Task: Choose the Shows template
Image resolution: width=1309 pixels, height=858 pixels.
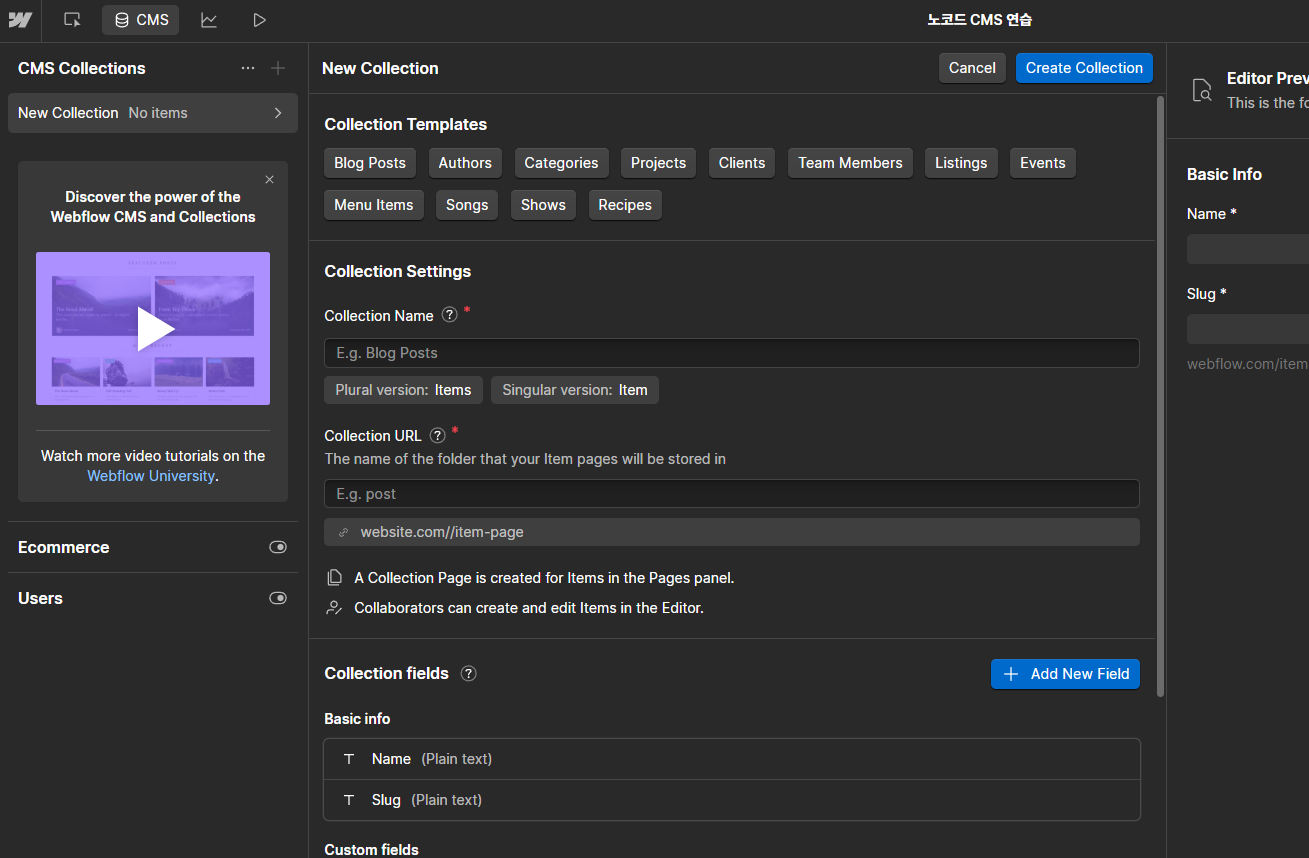Action: tap(543, 205)
